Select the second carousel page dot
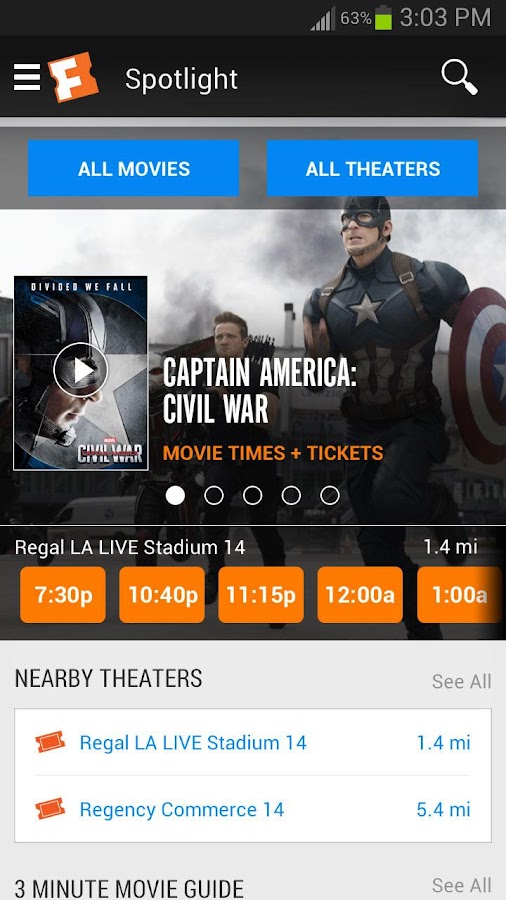506x900 pixels. (x=214, y=495)
